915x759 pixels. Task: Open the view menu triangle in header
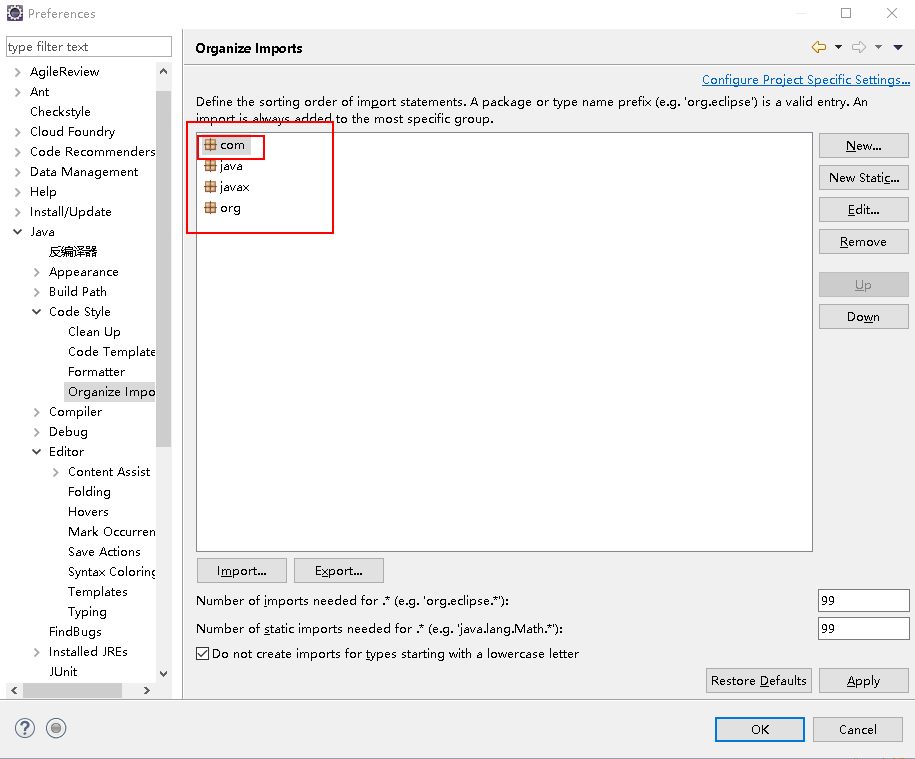coord(898,47)
